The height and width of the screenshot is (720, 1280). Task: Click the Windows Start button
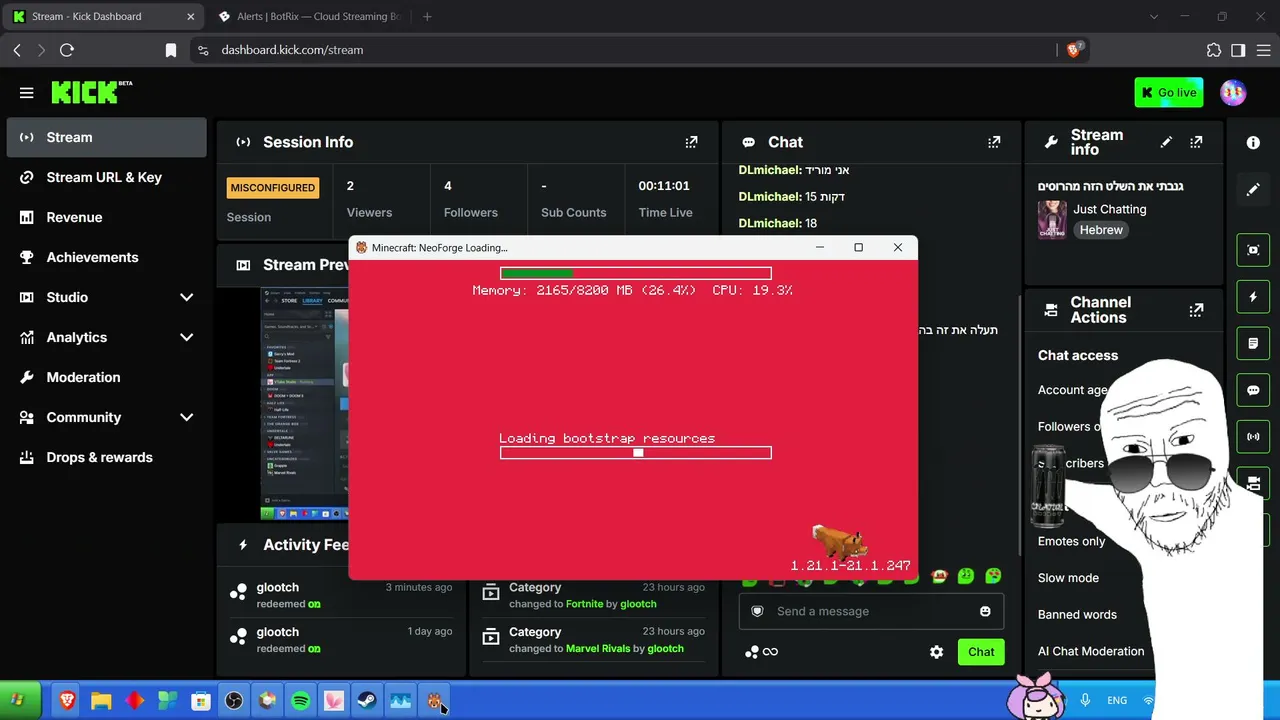pyautogui.click(x=20, y=700)
